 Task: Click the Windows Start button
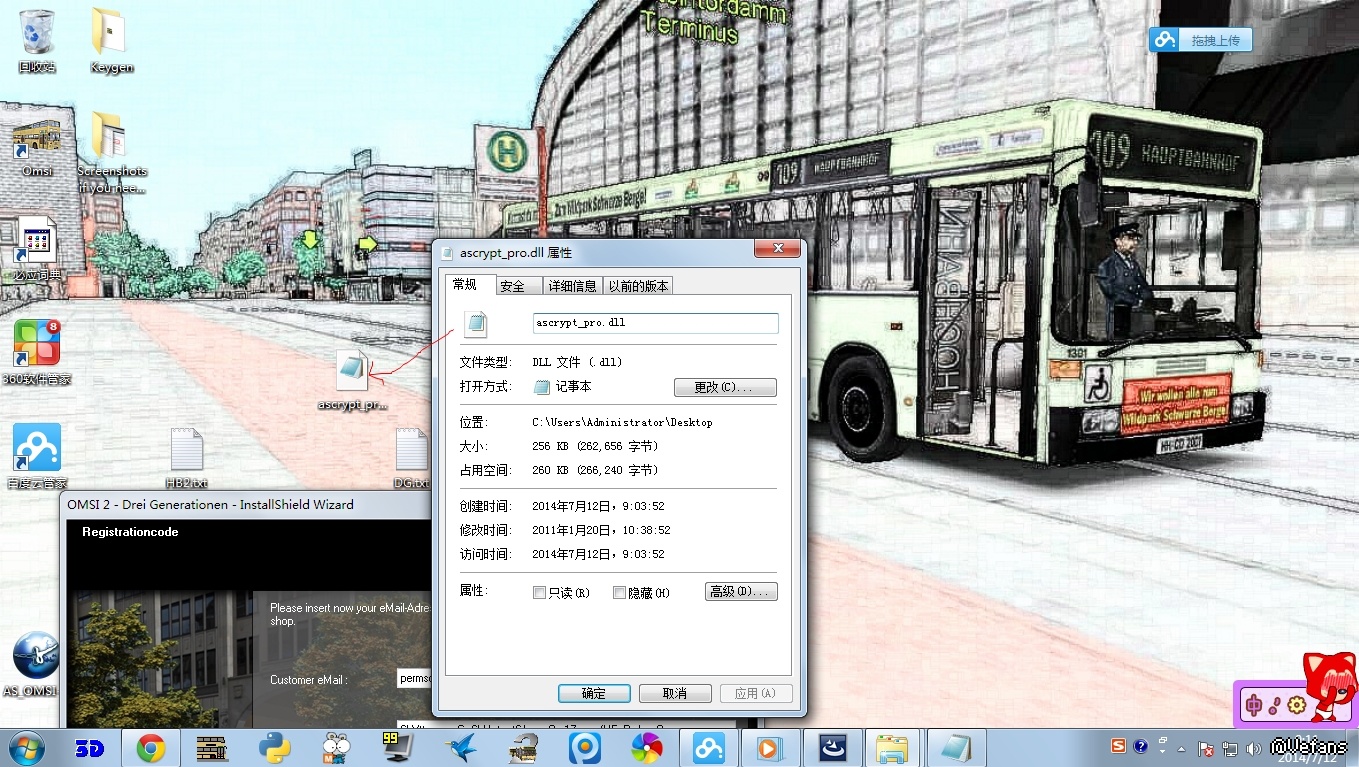(27, 747)
